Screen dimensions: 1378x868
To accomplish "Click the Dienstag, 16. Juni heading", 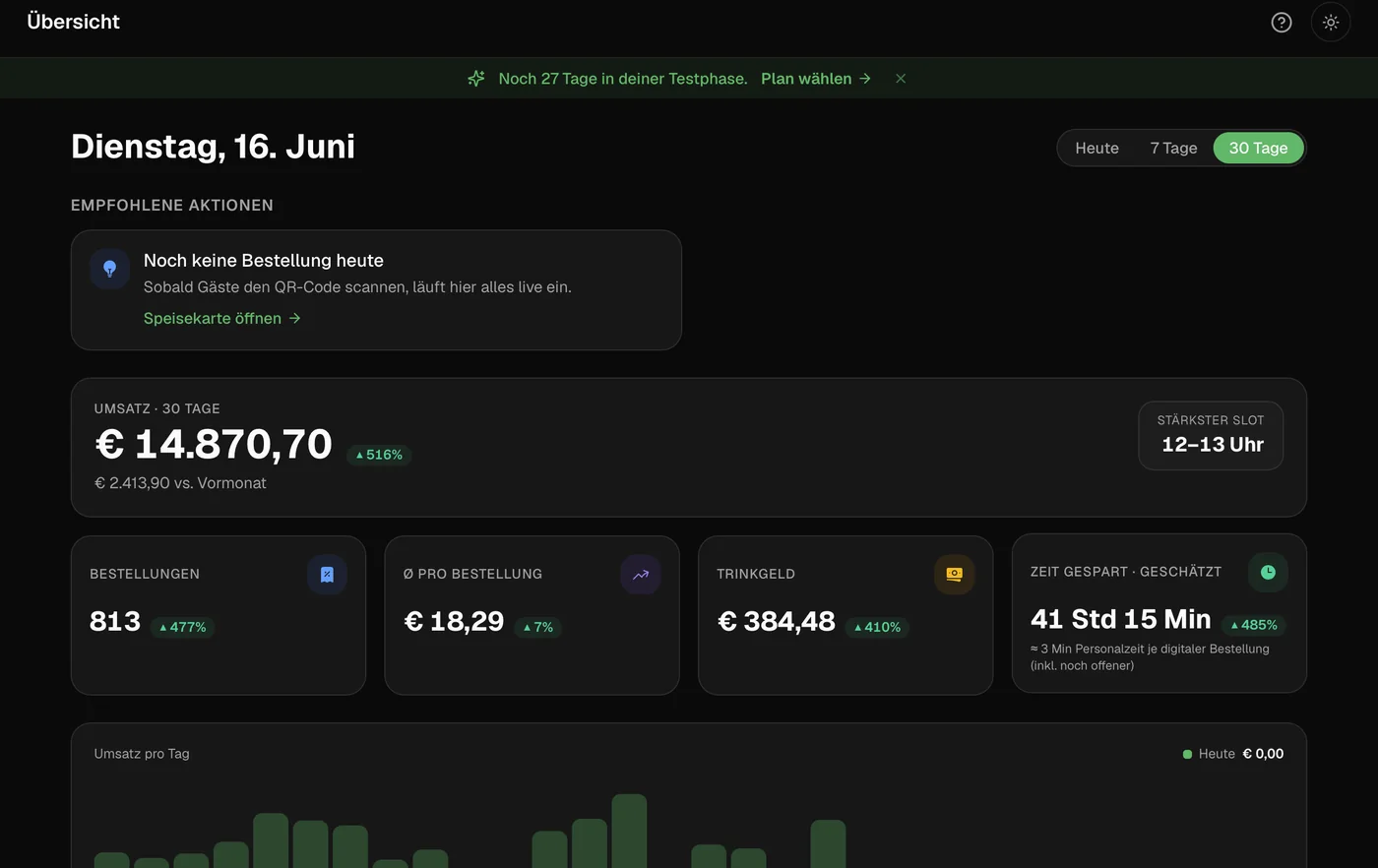I will (x=213, y=147).
